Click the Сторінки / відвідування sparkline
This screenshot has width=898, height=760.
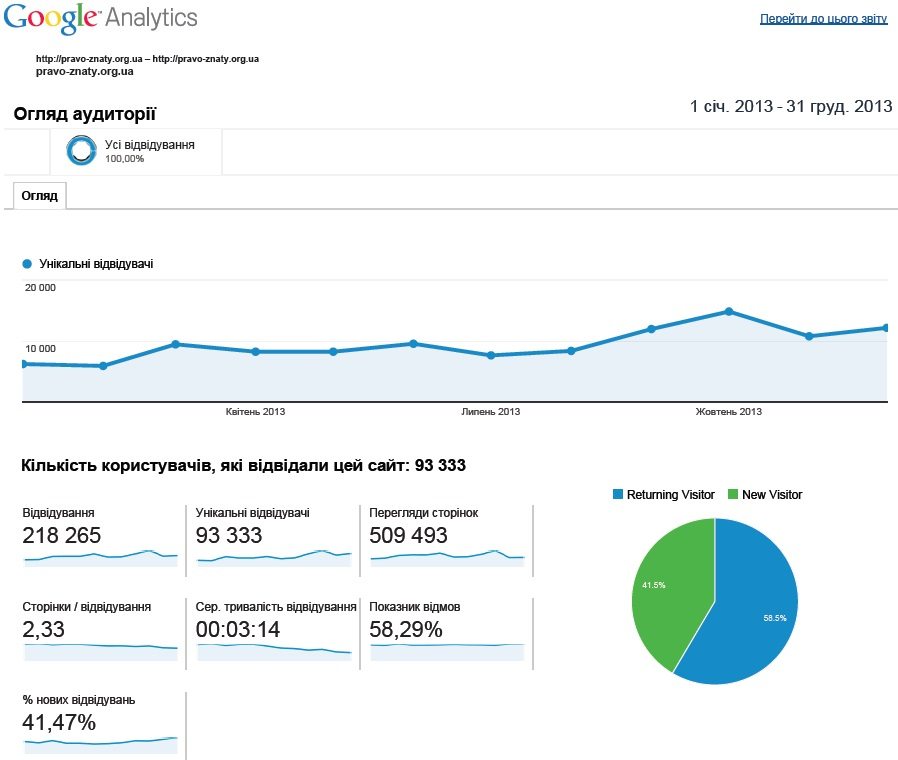[x=100, y=650]
